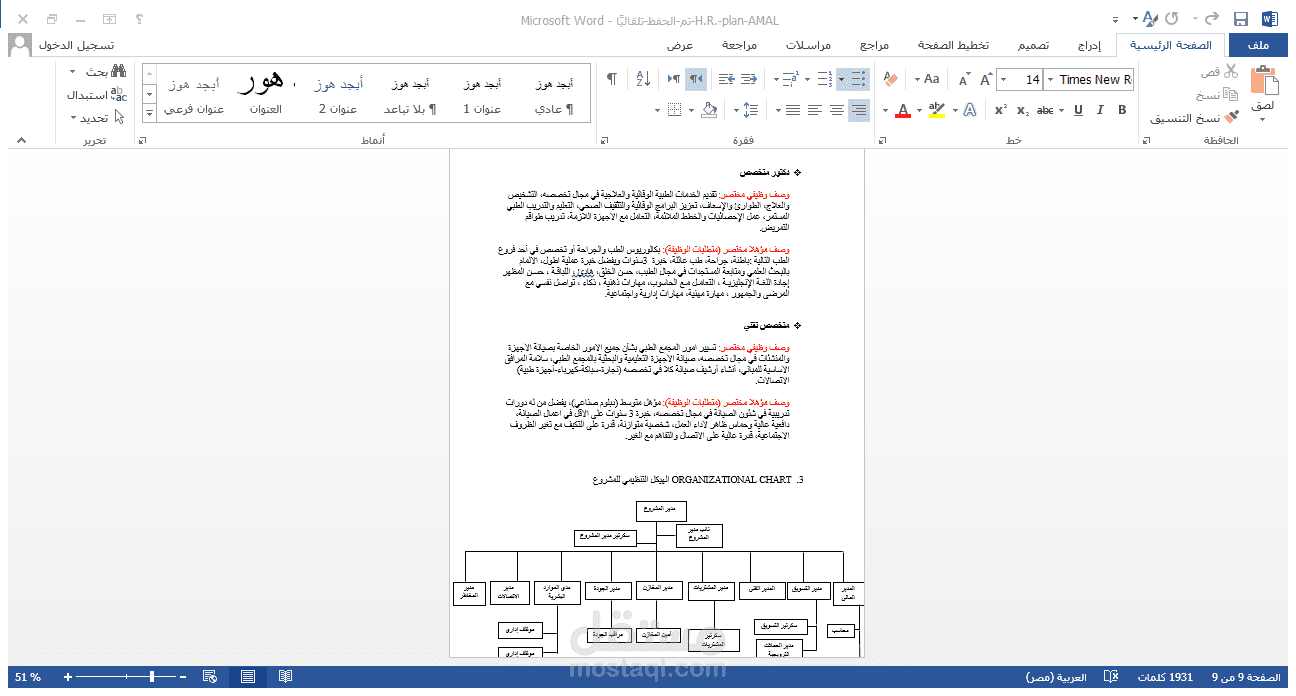1296x696 pixels.
Task: Toggle Subscript formatting
Action: tap(1023, 110)
